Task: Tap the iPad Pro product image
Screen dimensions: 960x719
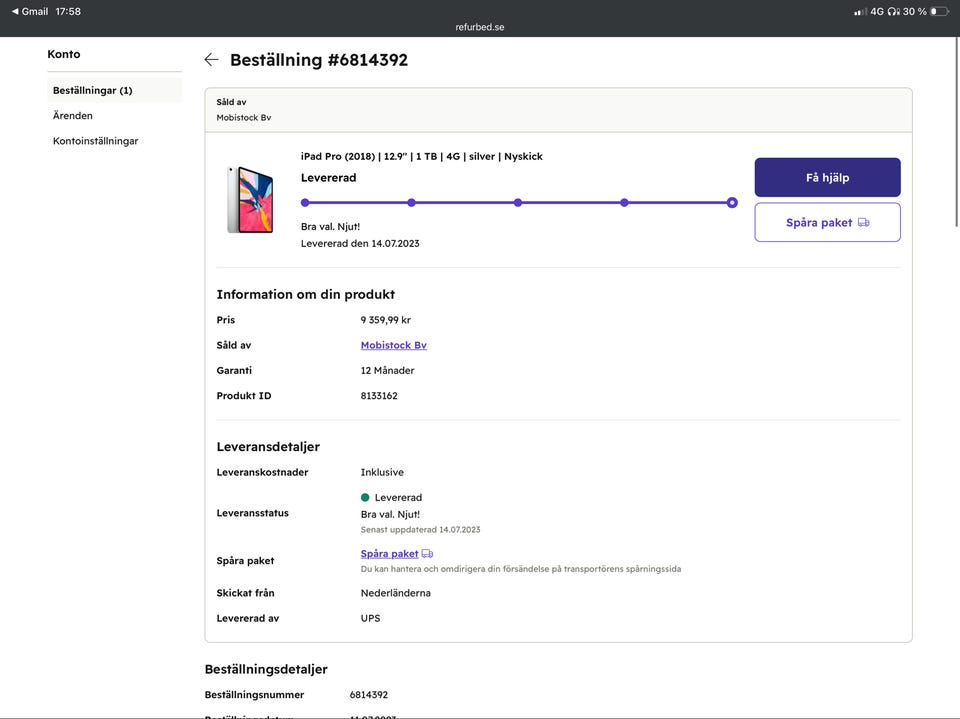Action: 249,200
